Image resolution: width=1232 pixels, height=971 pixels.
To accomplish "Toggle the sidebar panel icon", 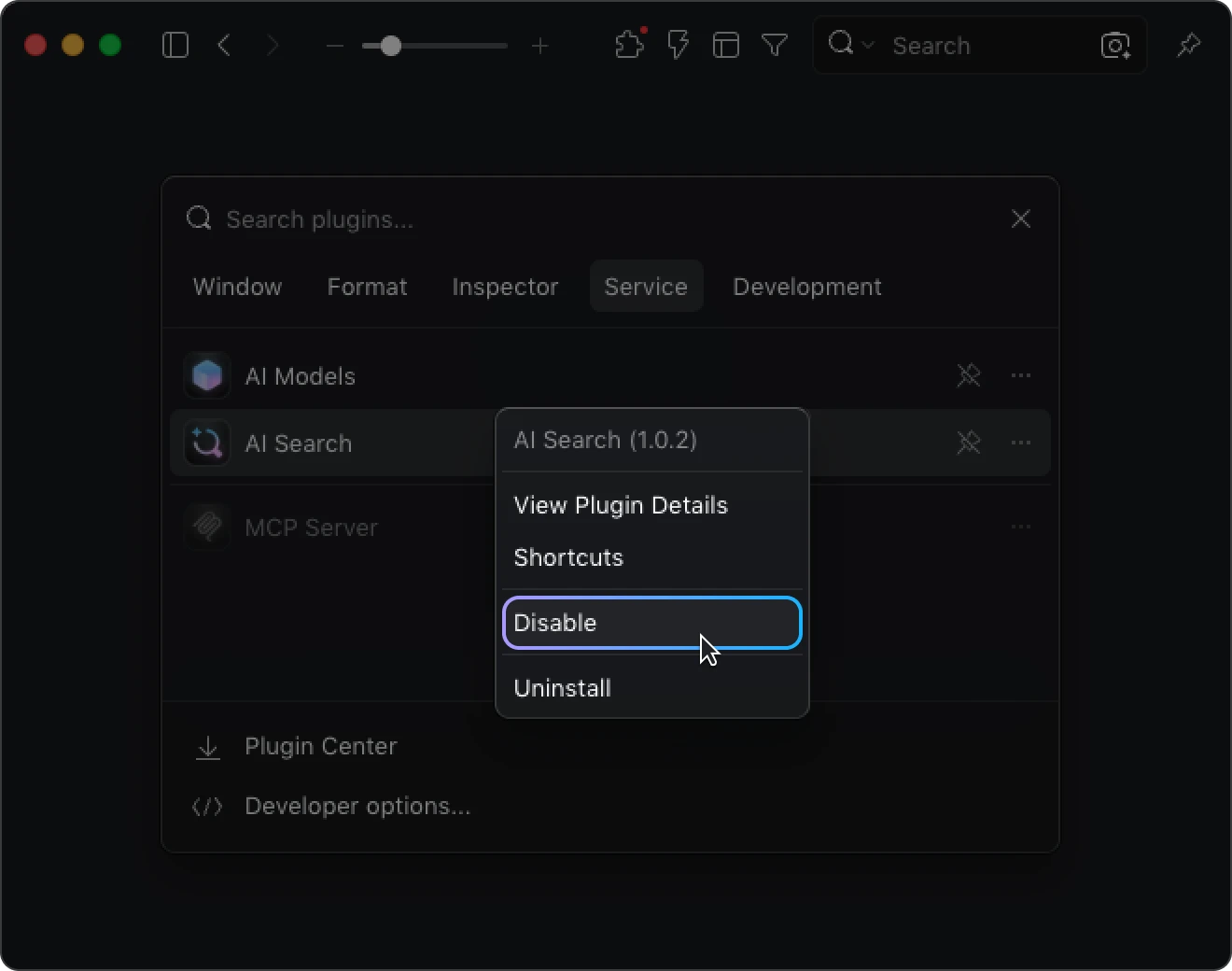I will coord(175,45).
